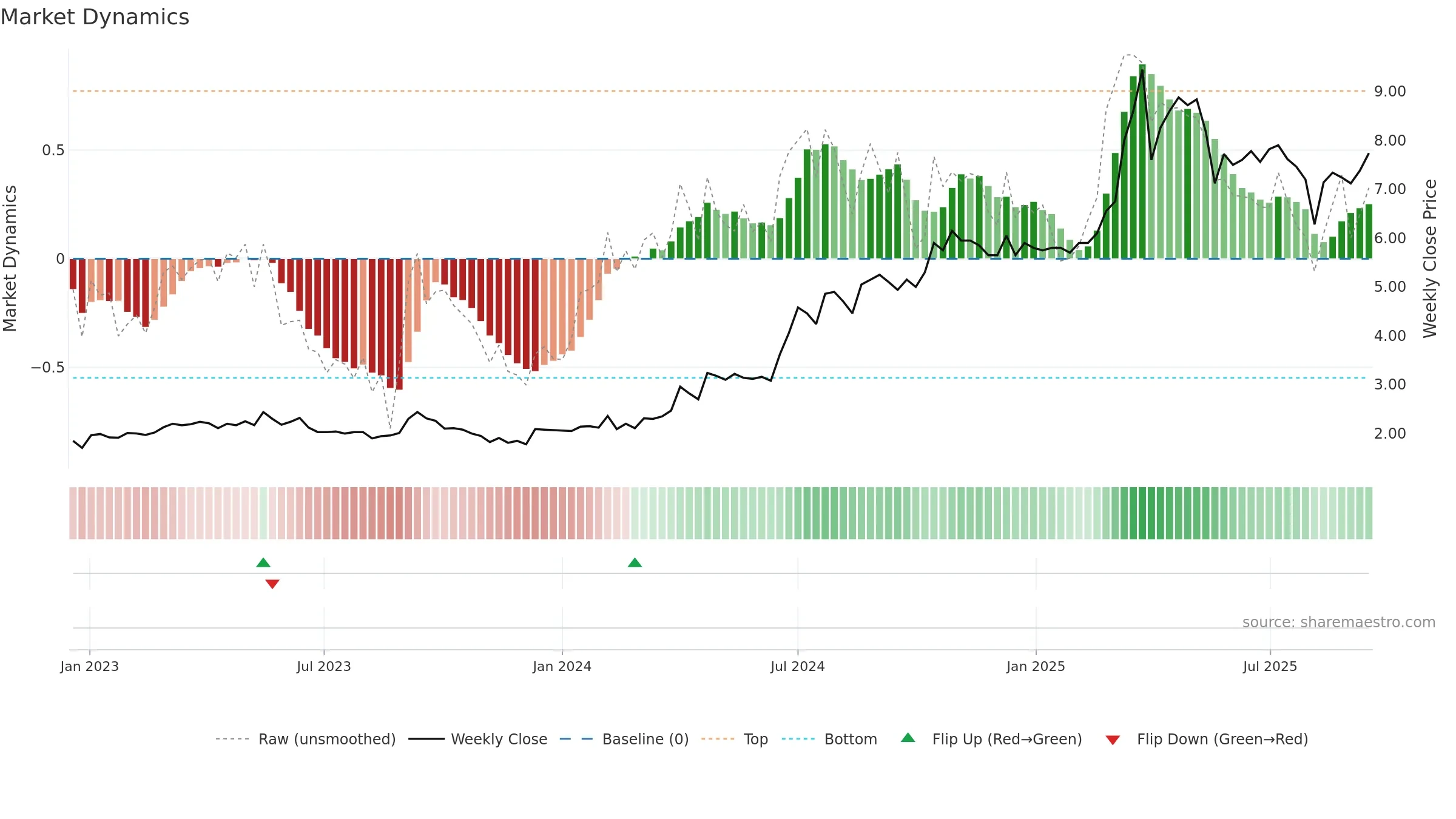The width and height of the screenshot is (1456, 819).
Task: Click the 9.00 price axis label
Action: tap(1390, 92)
